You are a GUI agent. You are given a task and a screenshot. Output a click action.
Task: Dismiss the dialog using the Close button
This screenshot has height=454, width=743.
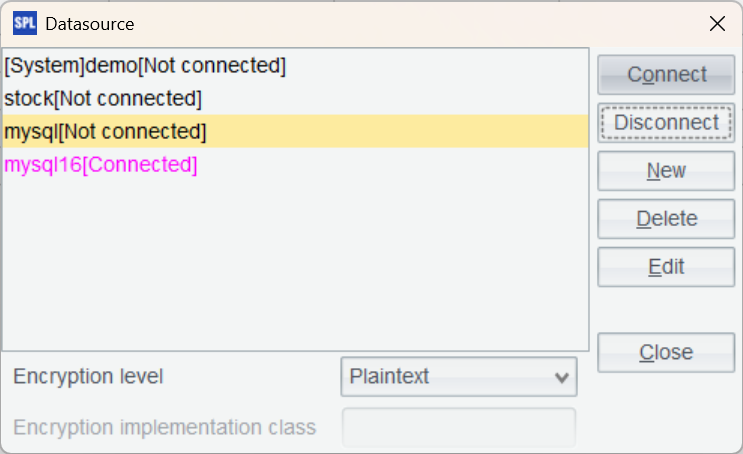pos(666,352)
